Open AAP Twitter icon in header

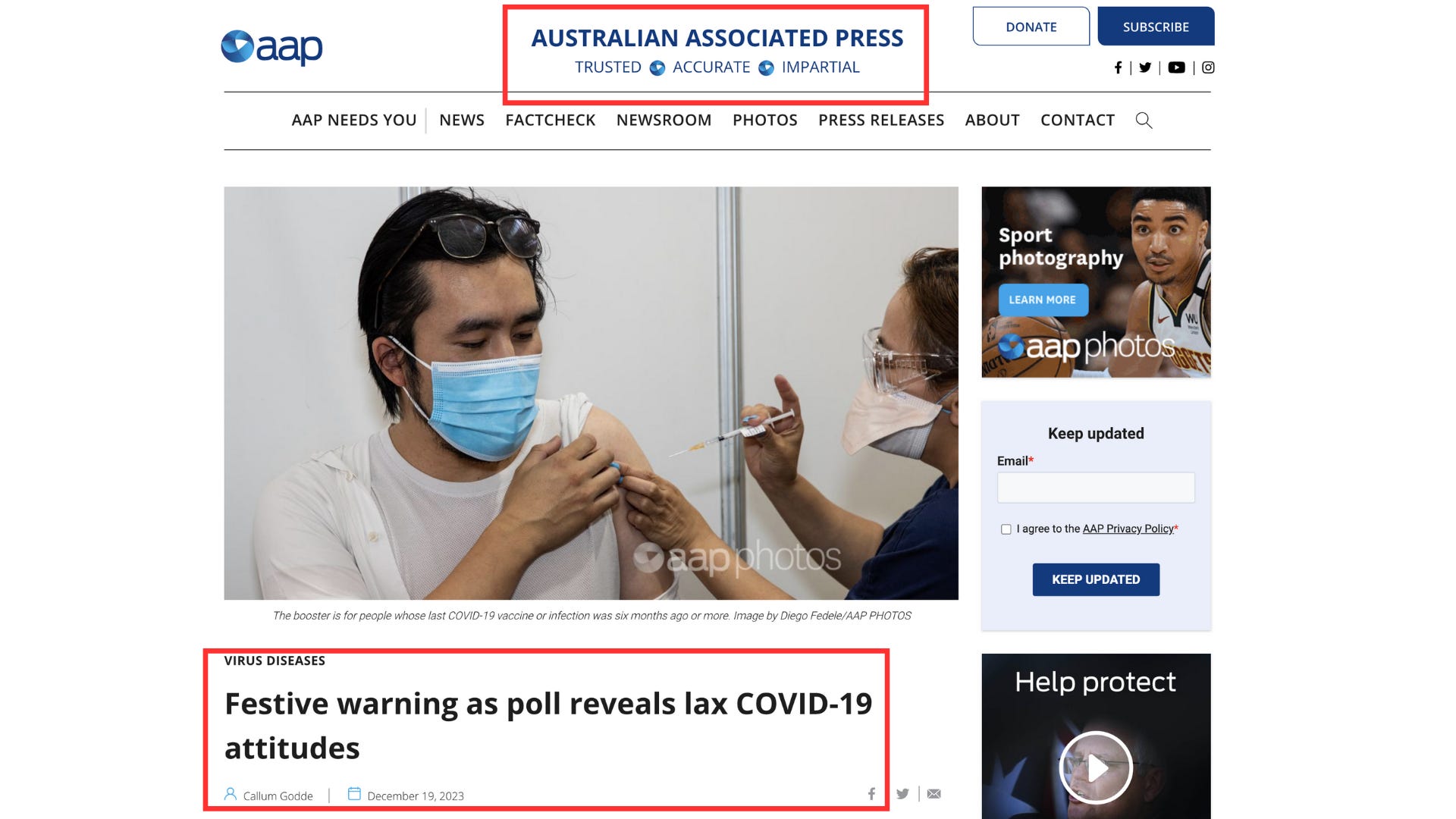1145,67
